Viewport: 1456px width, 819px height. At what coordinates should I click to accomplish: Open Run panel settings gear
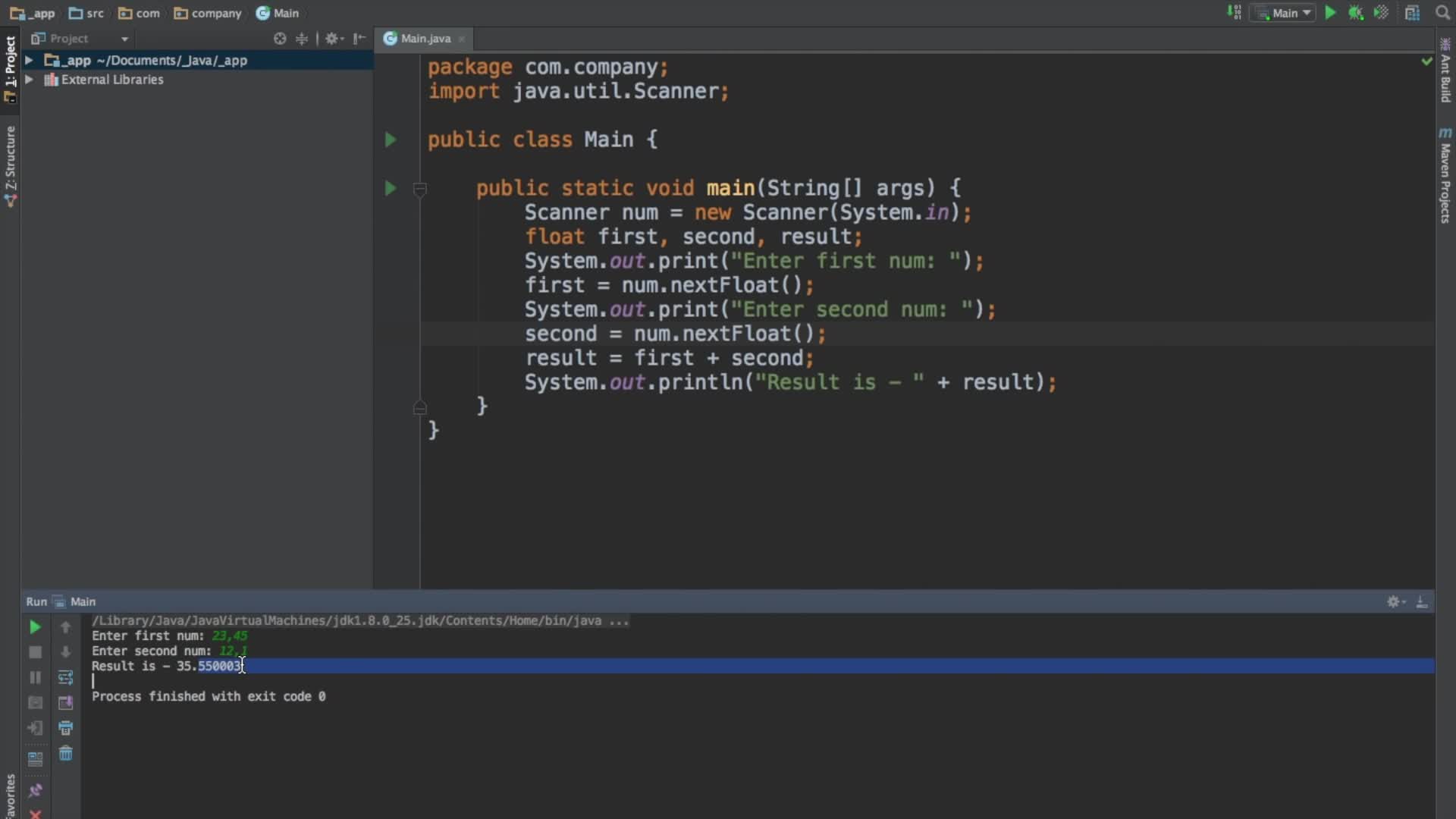coord(1395,601)
